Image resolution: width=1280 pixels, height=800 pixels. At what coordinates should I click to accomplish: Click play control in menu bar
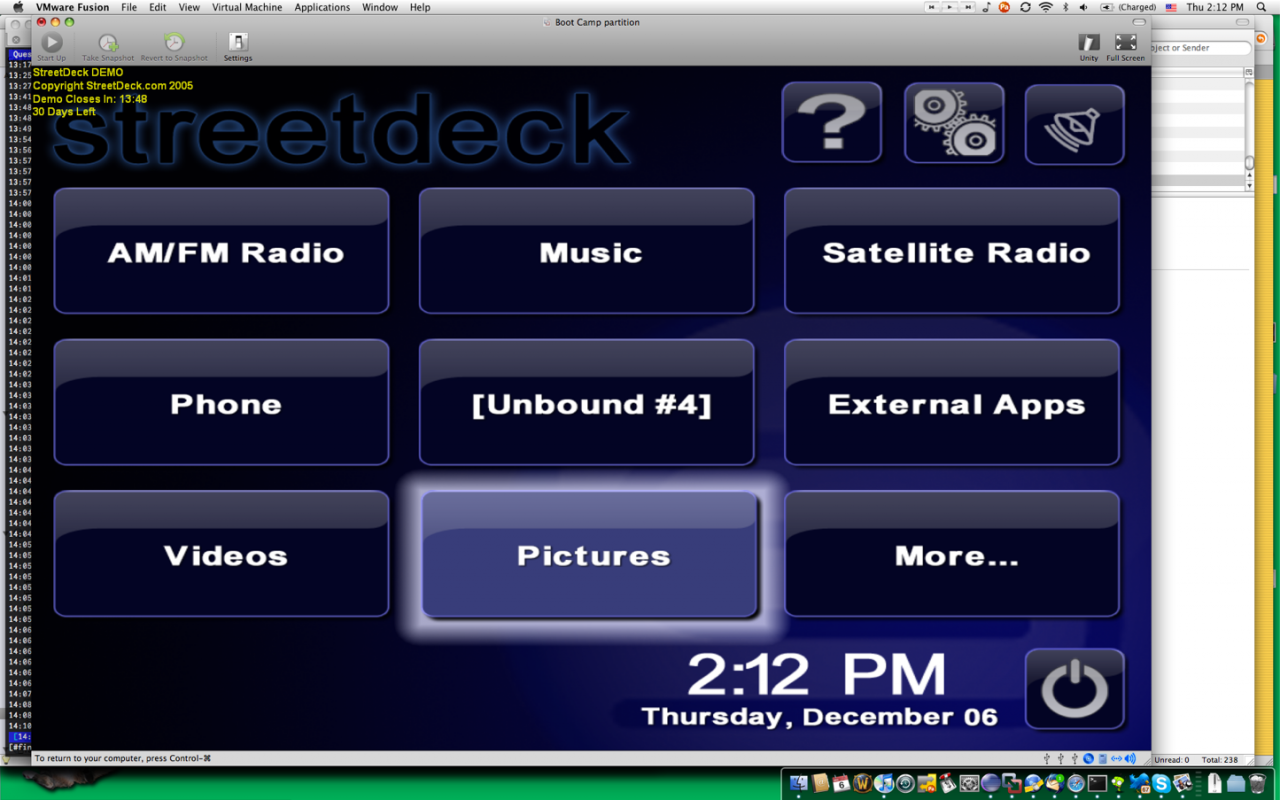[950, 7]
